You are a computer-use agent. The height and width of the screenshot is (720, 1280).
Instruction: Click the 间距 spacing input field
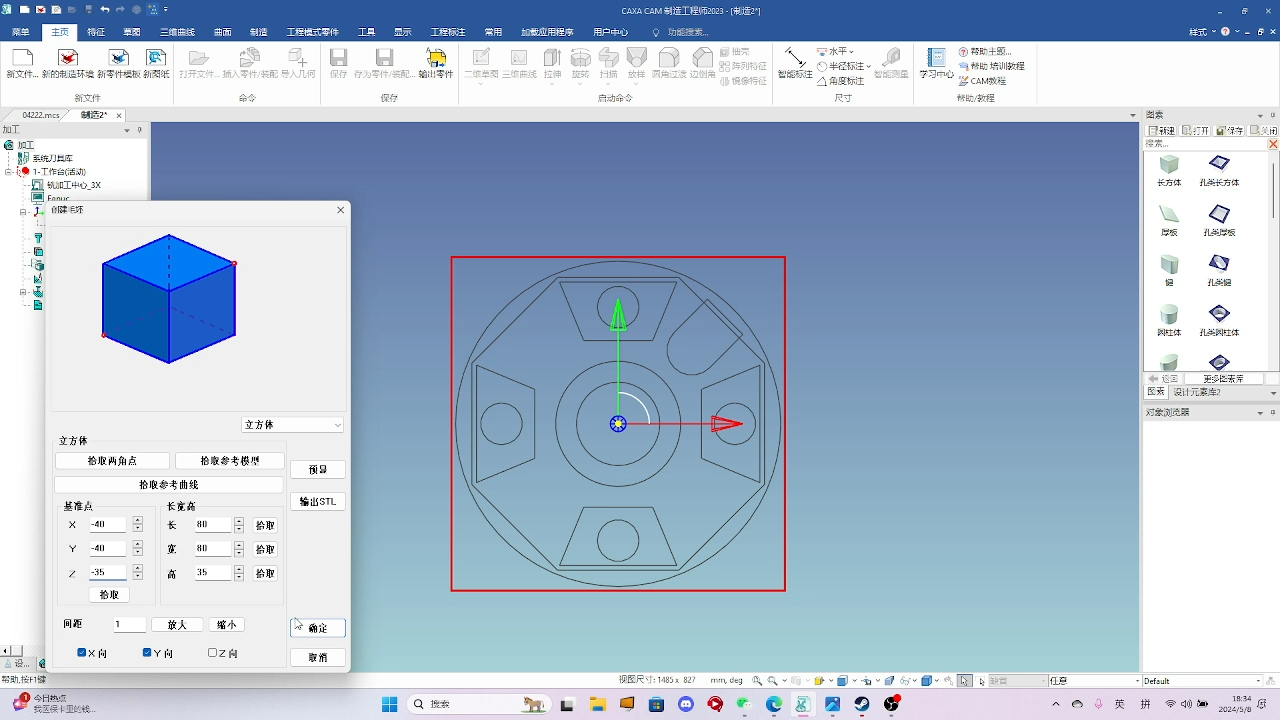click(x=129, y=624)
